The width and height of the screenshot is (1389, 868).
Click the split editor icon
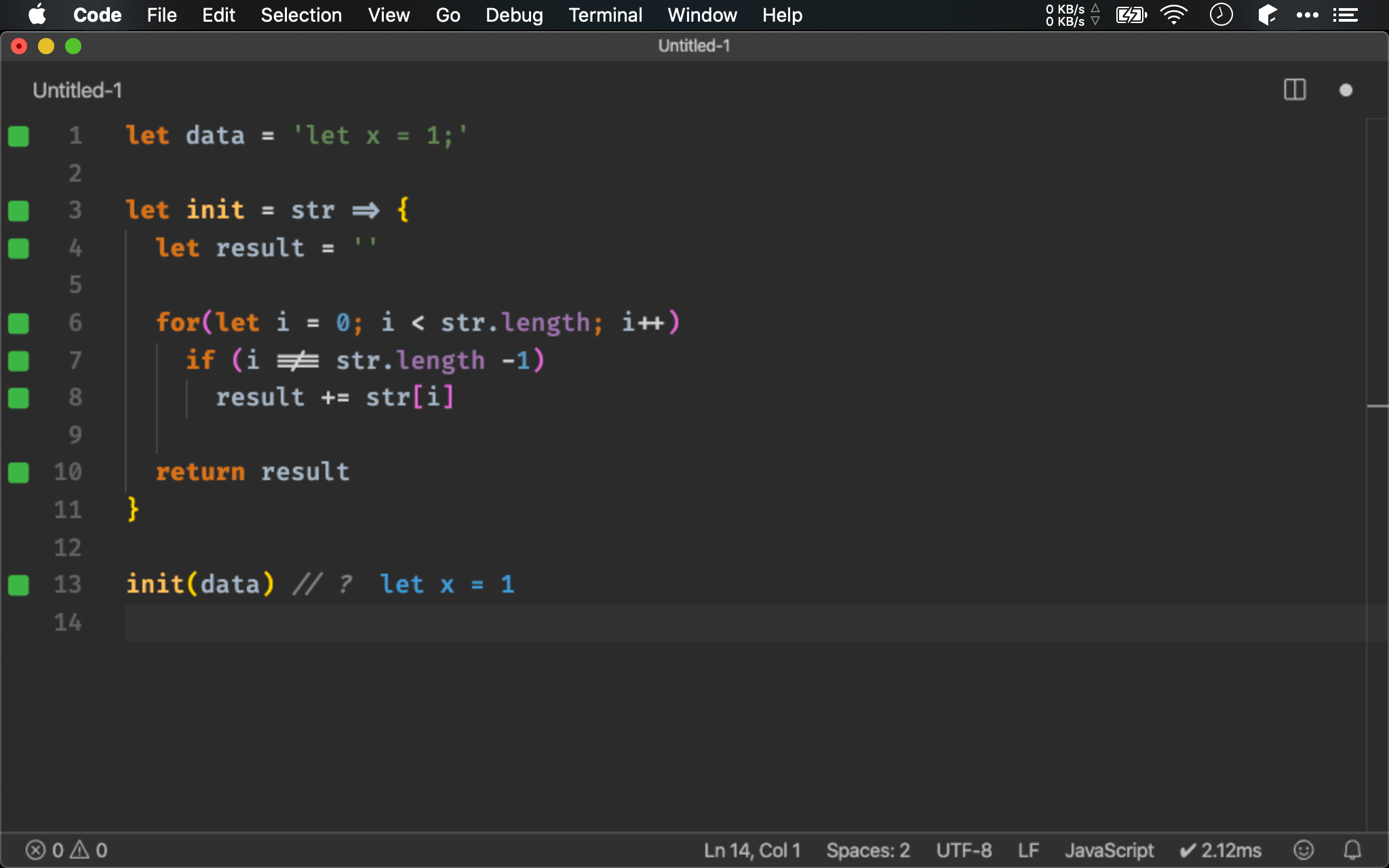[x=1295, y=90]
